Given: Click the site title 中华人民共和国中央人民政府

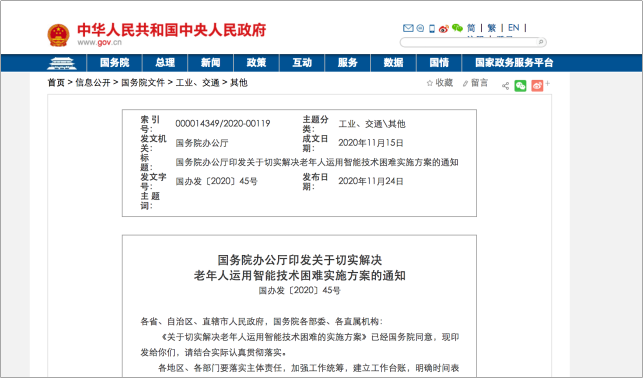Looking at the screenshot, I should pyautogui.click(x=172, y=30).
